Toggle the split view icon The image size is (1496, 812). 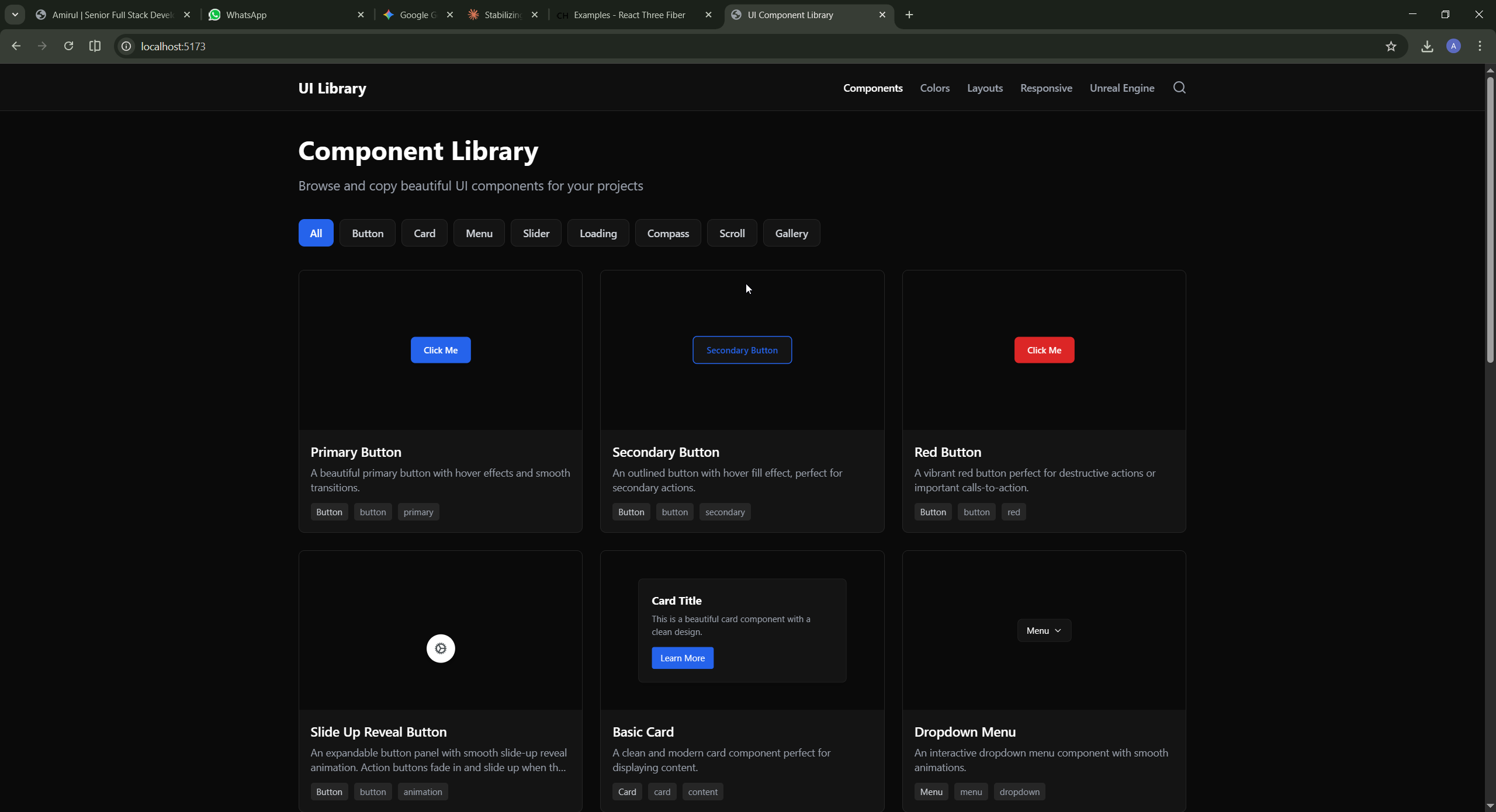[95, 46]
